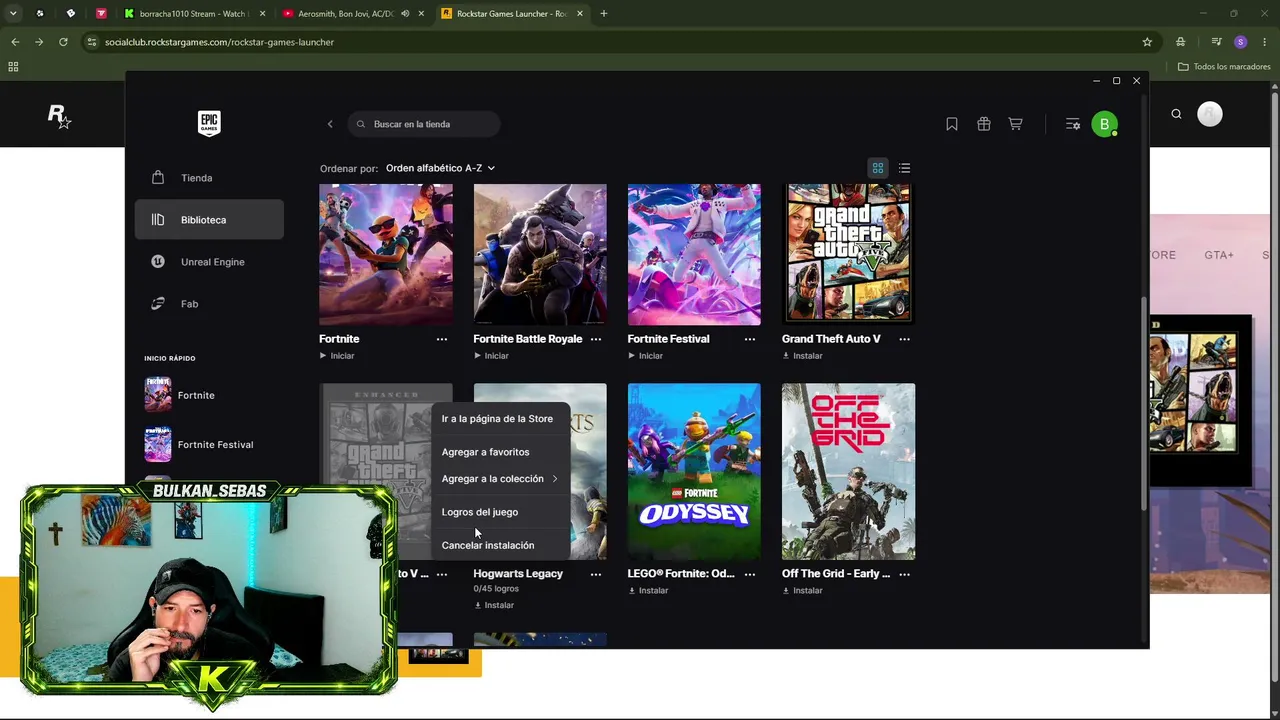Image resolution: width=1280 pixels, height=720 pixels.
Task: Open the Fortnite cover art thumbnail
Action: point(386,254)
